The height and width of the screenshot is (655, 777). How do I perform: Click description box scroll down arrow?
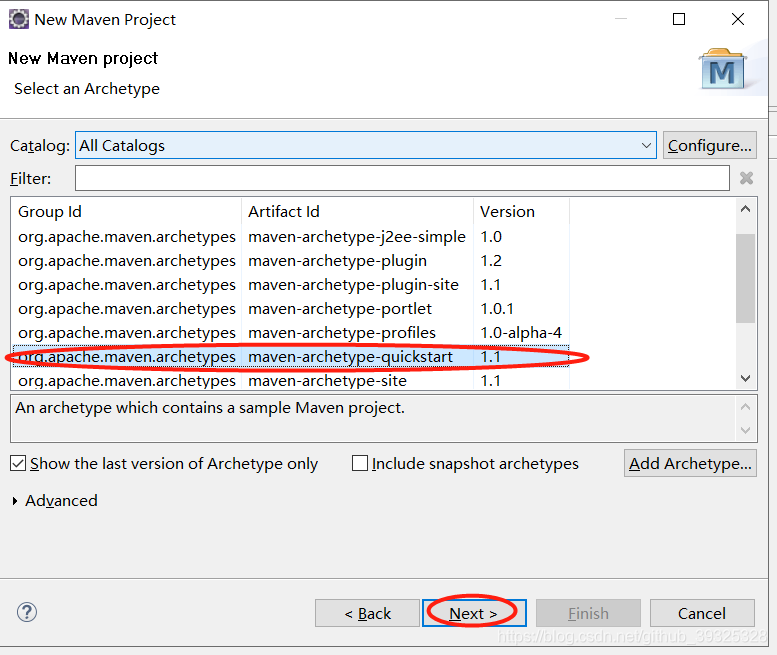point(745,430)
